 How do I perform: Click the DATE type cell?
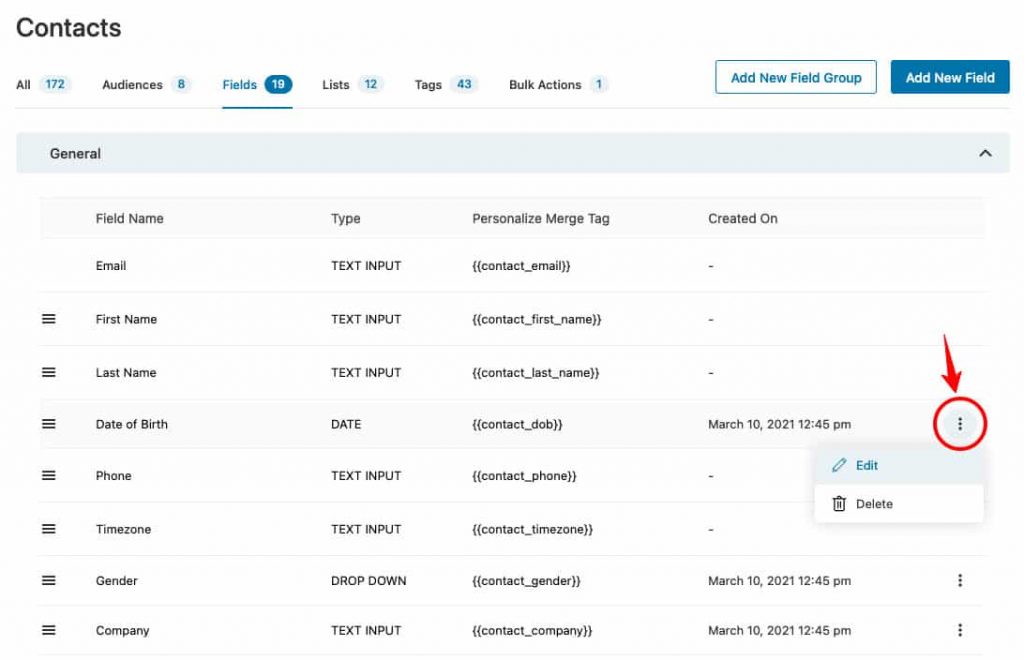point(346,425)
